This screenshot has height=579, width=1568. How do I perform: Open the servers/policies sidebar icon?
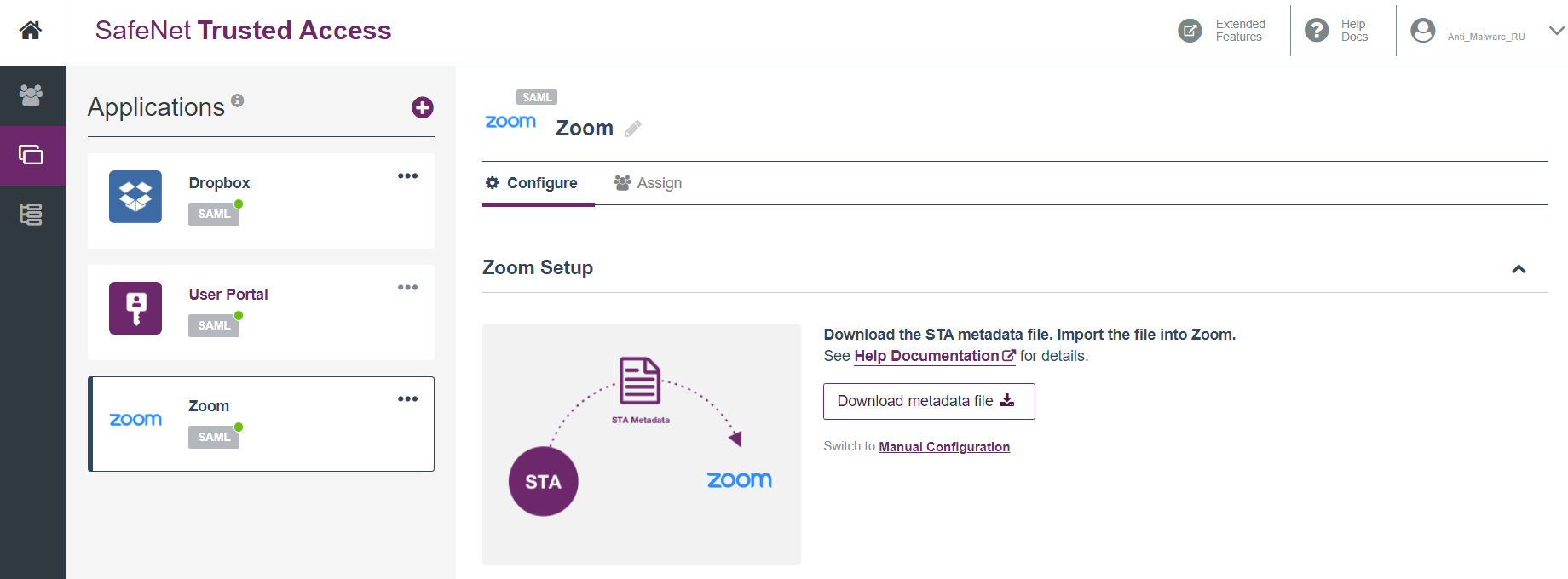pyautogui.click(x=31, y=215)
